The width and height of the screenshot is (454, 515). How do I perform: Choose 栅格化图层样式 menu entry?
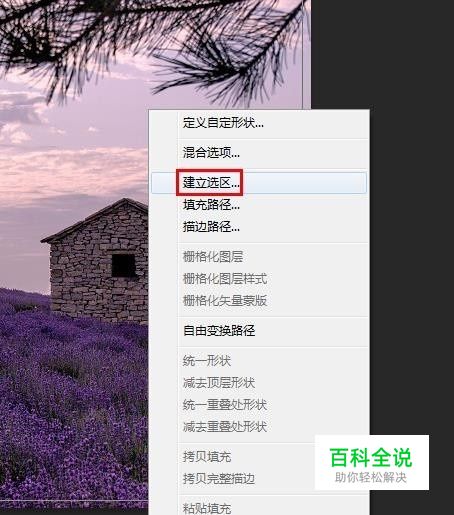tap(259, 279)
